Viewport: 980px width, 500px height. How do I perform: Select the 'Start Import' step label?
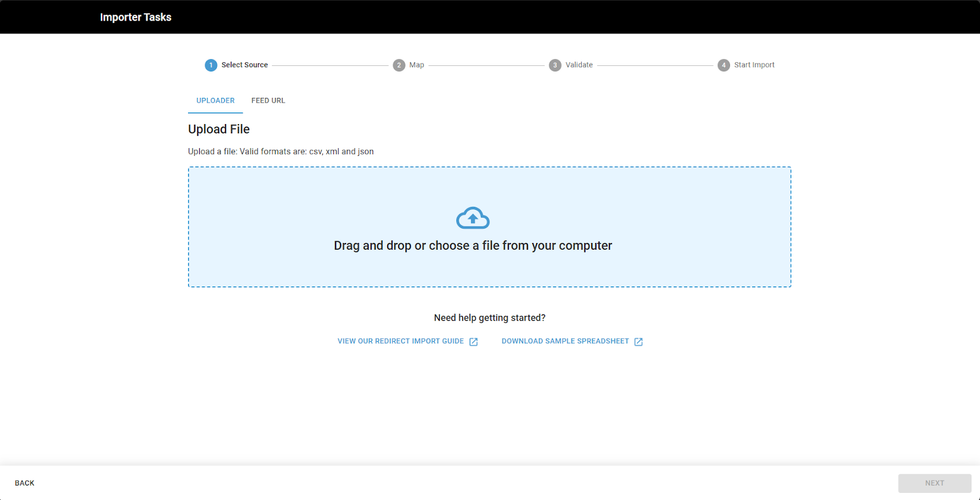[x=754, y=65]
